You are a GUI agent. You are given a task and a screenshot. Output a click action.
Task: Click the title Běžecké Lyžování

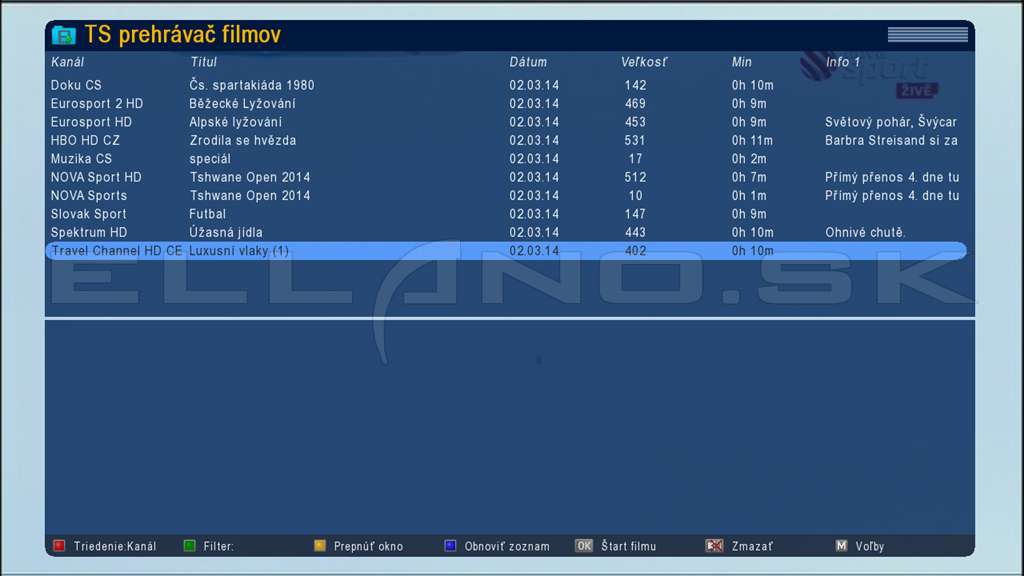(x=242, y=103)
